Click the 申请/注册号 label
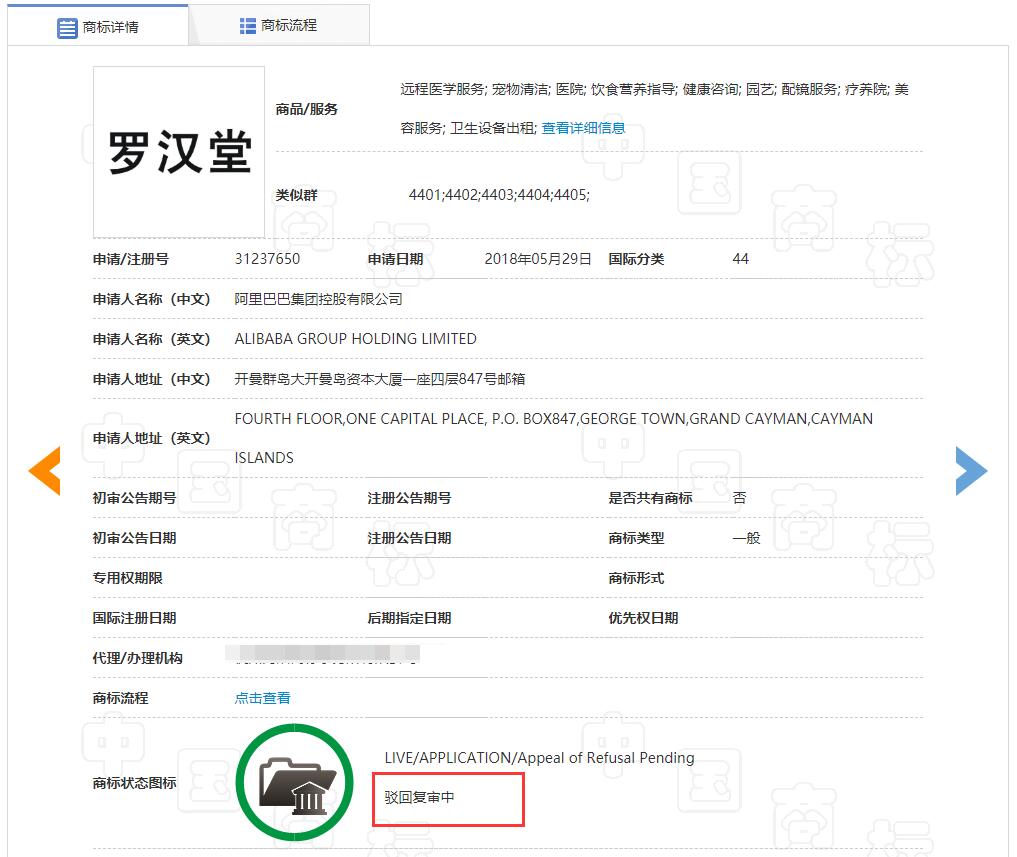The height and width of the screenshot is (857, 1017). pyautogui.click(x=130, y=259)
